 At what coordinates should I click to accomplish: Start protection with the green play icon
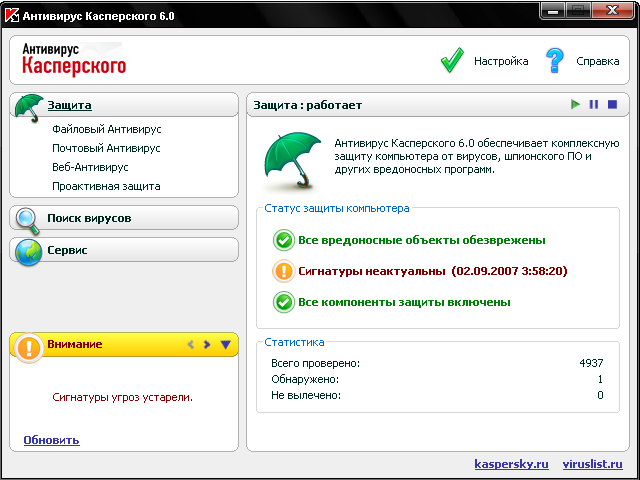point(575,104)
